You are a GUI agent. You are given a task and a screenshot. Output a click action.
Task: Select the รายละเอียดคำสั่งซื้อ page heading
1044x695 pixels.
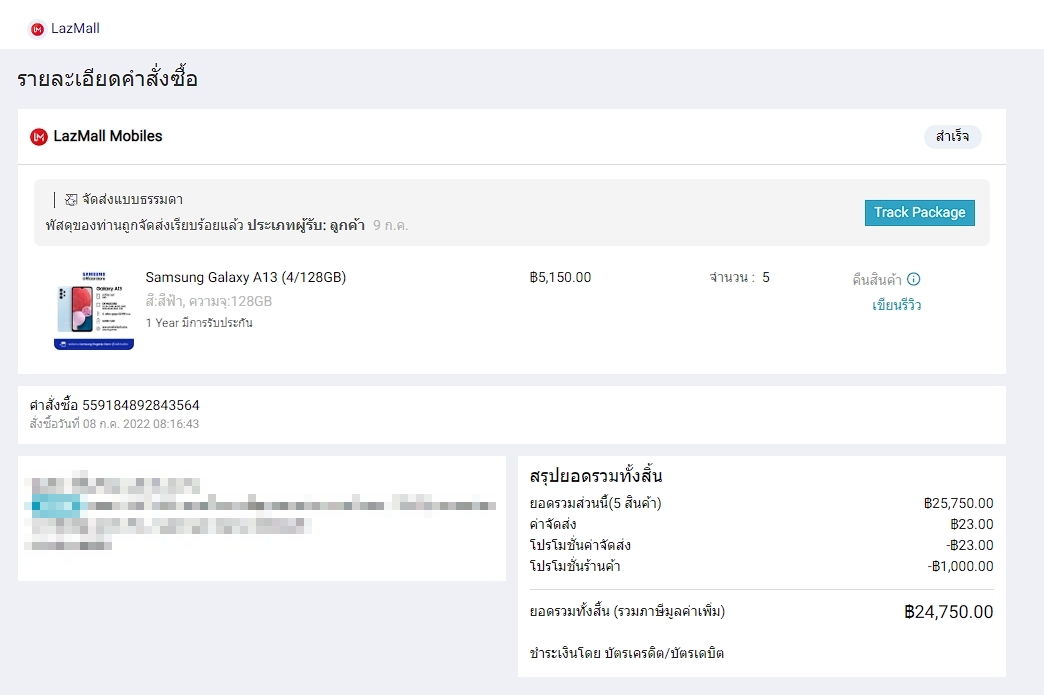(107, 78)
